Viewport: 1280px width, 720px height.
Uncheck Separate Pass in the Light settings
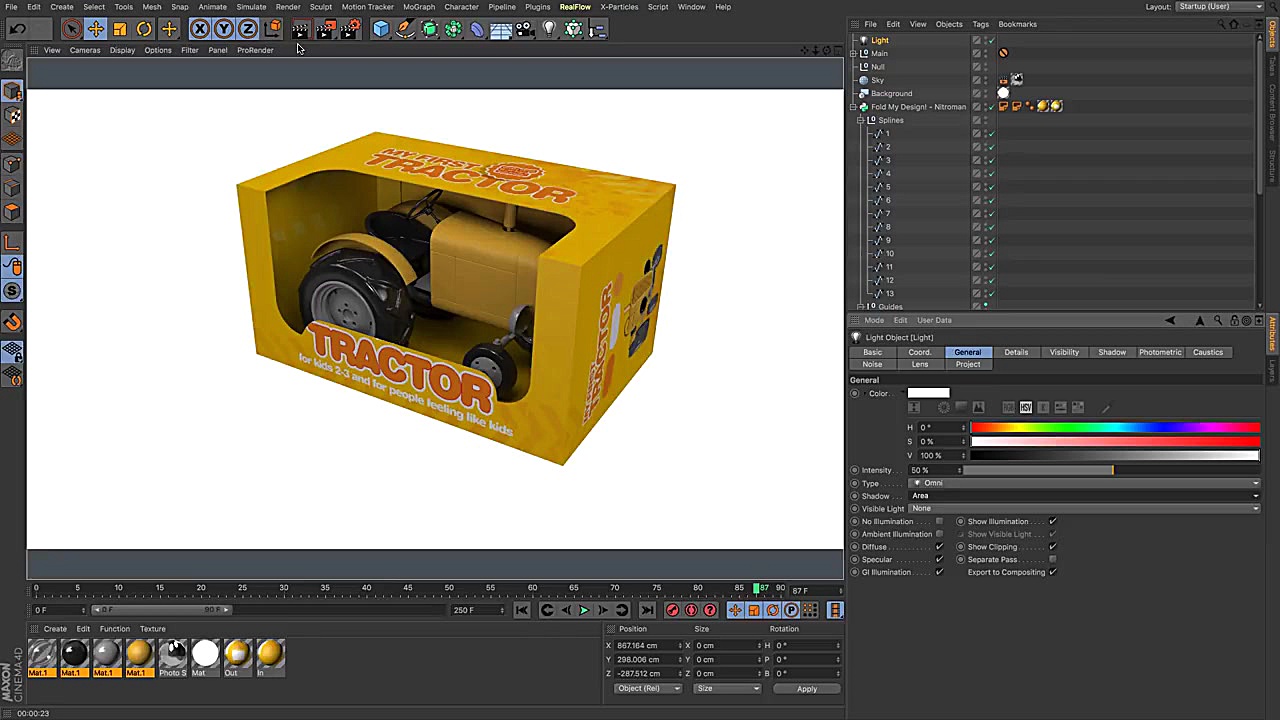[1052, 559]
